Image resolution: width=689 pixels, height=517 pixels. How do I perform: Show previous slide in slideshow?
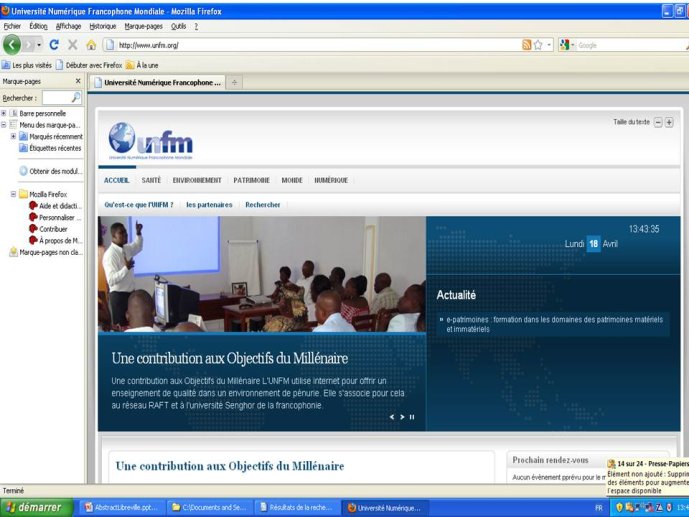pos(392,417)
